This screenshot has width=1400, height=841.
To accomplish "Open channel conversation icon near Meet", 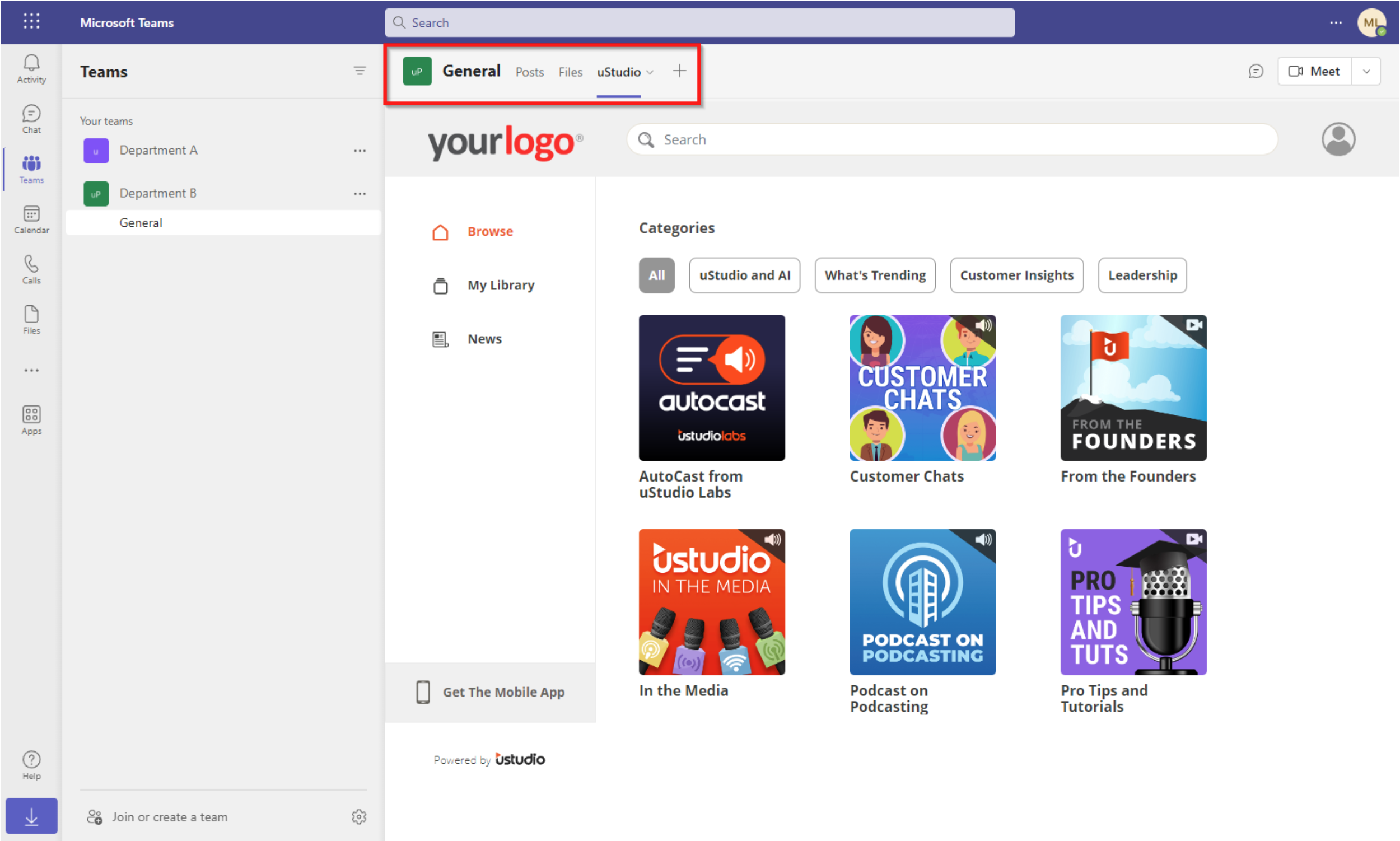I will [1256, 71].
